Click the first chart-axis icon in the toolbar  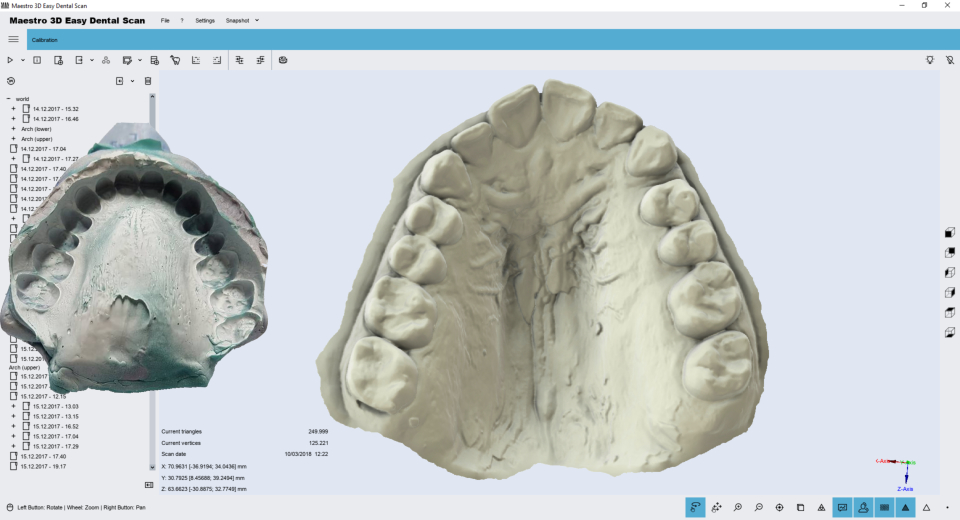click(x=196, y=60)
